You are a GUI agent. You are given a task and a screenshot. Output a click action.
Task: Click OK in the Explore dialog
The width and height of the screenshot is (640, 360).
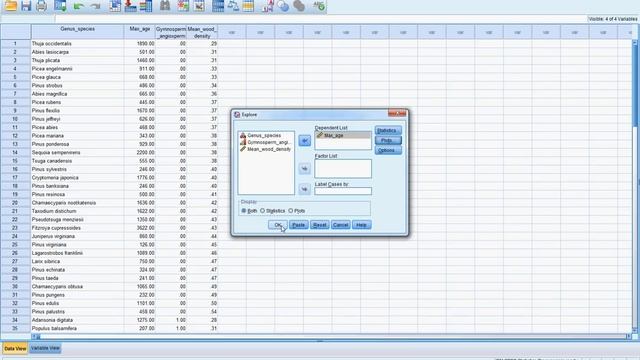(278, 225)
